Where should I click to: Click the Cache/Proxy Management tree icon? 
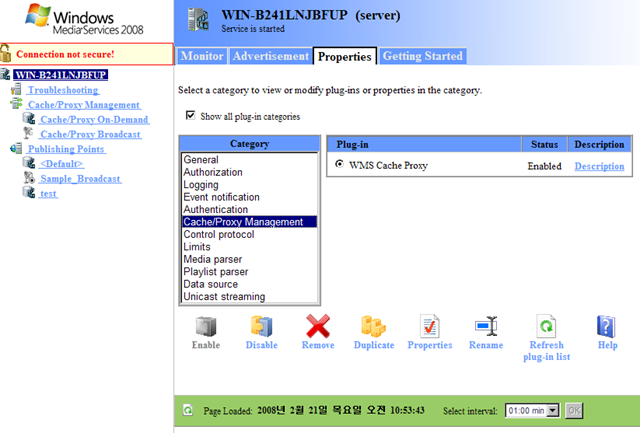click(16, 104)
